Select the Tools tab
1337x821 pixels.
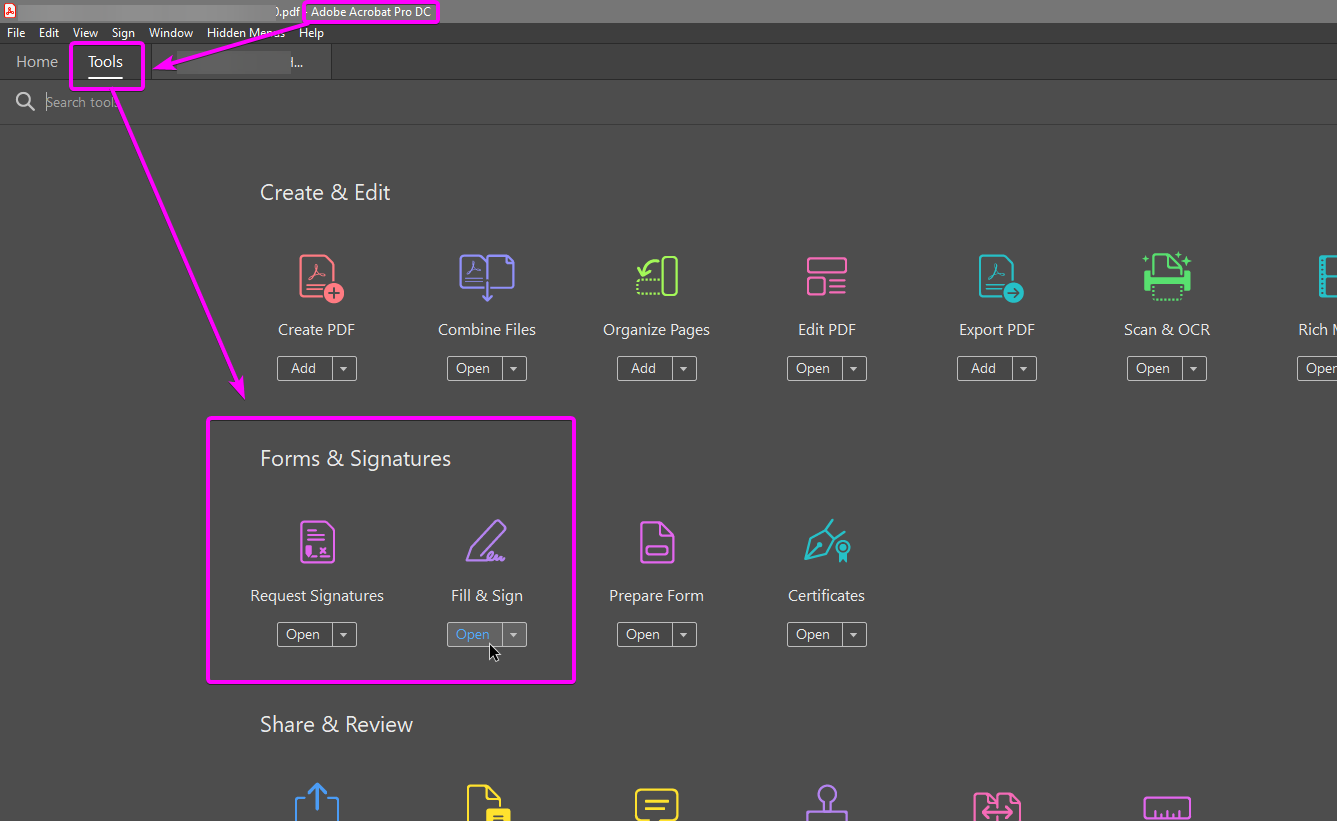105,62
